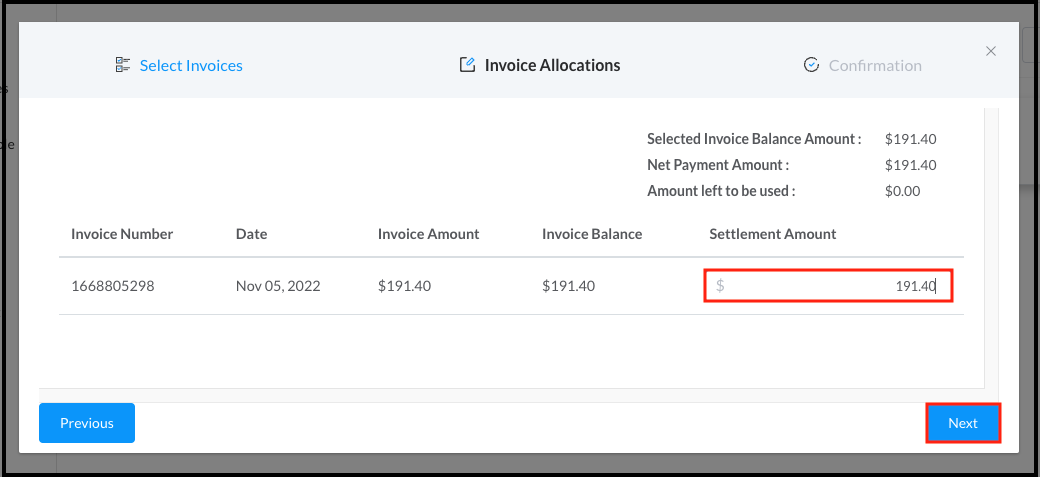
Task: Click the Settlement Amount input field
Action: click(x=828, y=286)
